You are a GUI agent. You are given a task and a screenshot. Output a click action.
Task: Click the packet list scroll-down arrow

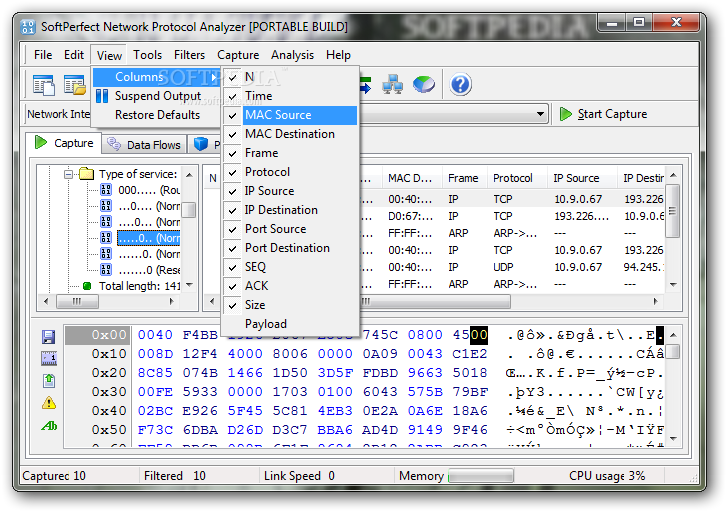coord(674,285)
